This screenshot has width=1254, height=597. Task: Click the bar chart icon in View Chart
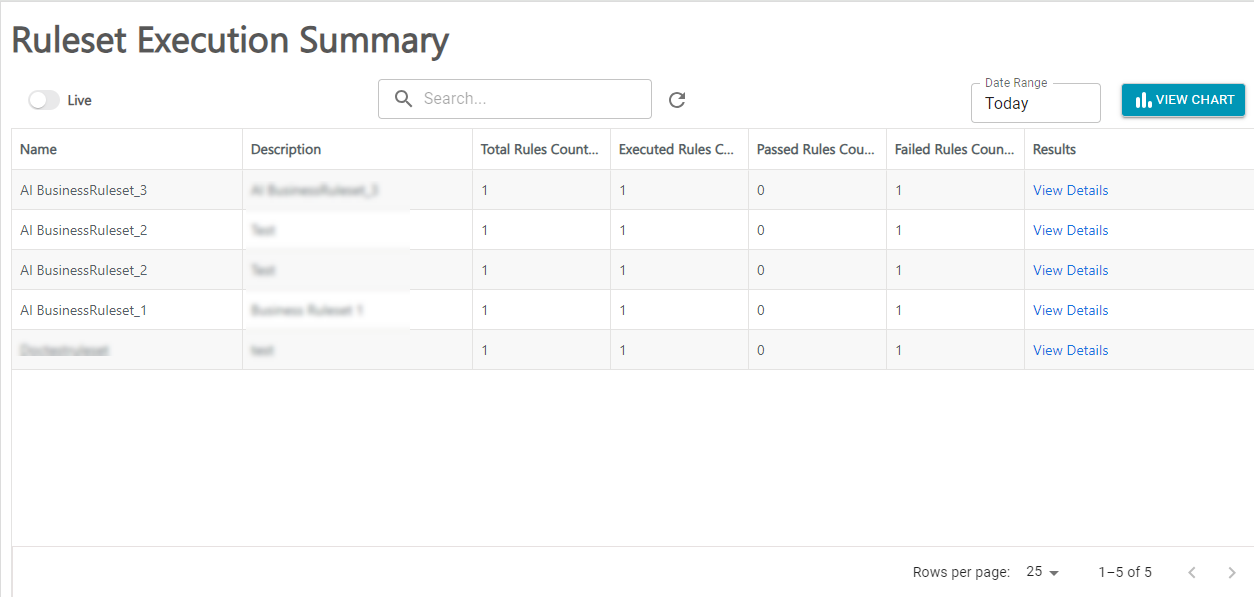pyautogui.click(x=1143, y=100)
